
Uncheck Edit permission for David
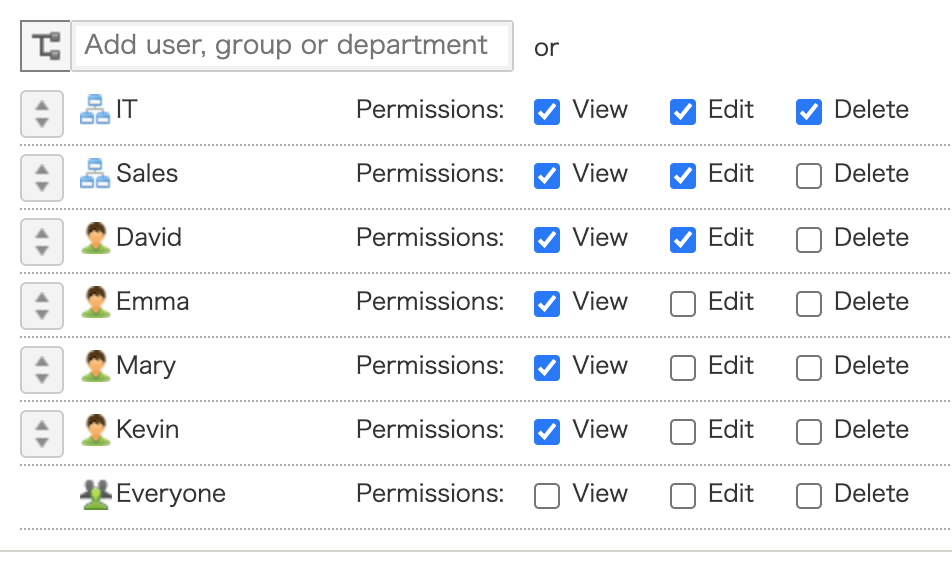pyautogui.click(x=683, y=240)
